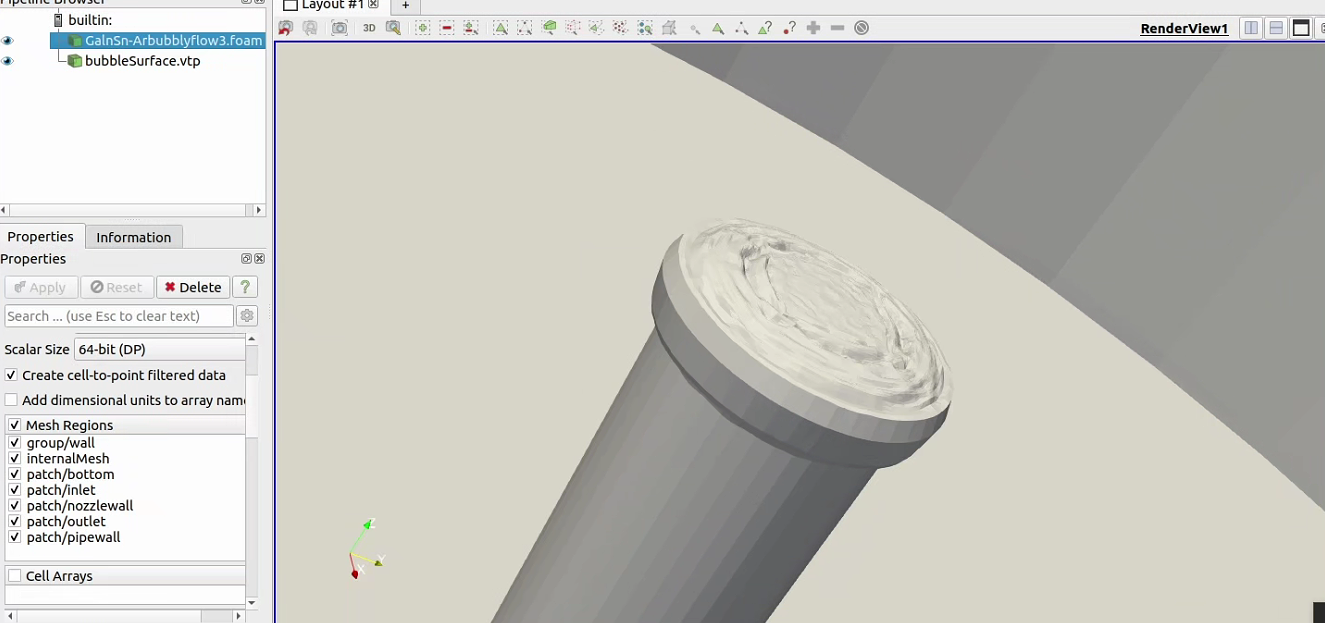This screenshot has width=1325, height=623.
Task: Hide GaInSn-Arbubblyflow3.foam with its eye icon
Action: 8,41
